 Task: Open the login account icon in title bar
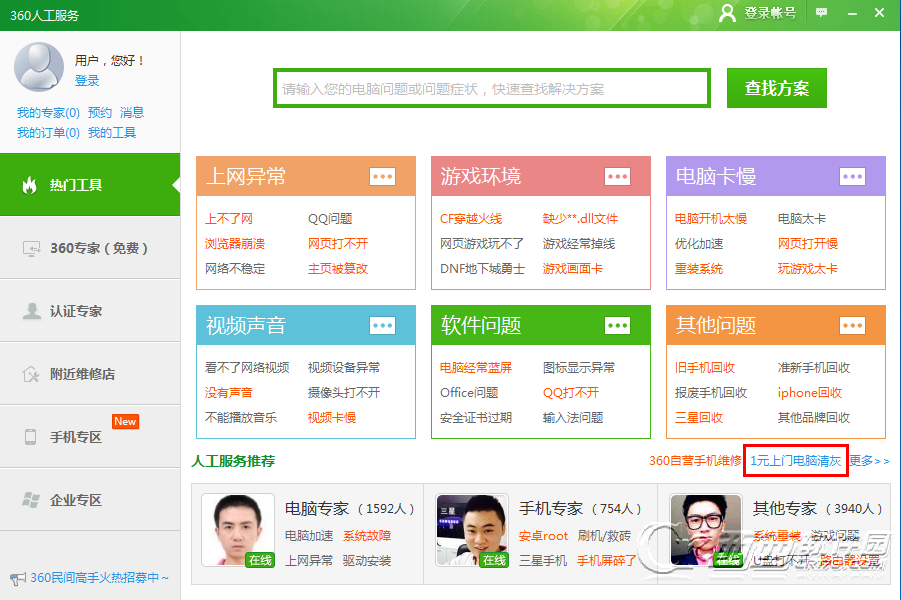click(x=727, y=13)
